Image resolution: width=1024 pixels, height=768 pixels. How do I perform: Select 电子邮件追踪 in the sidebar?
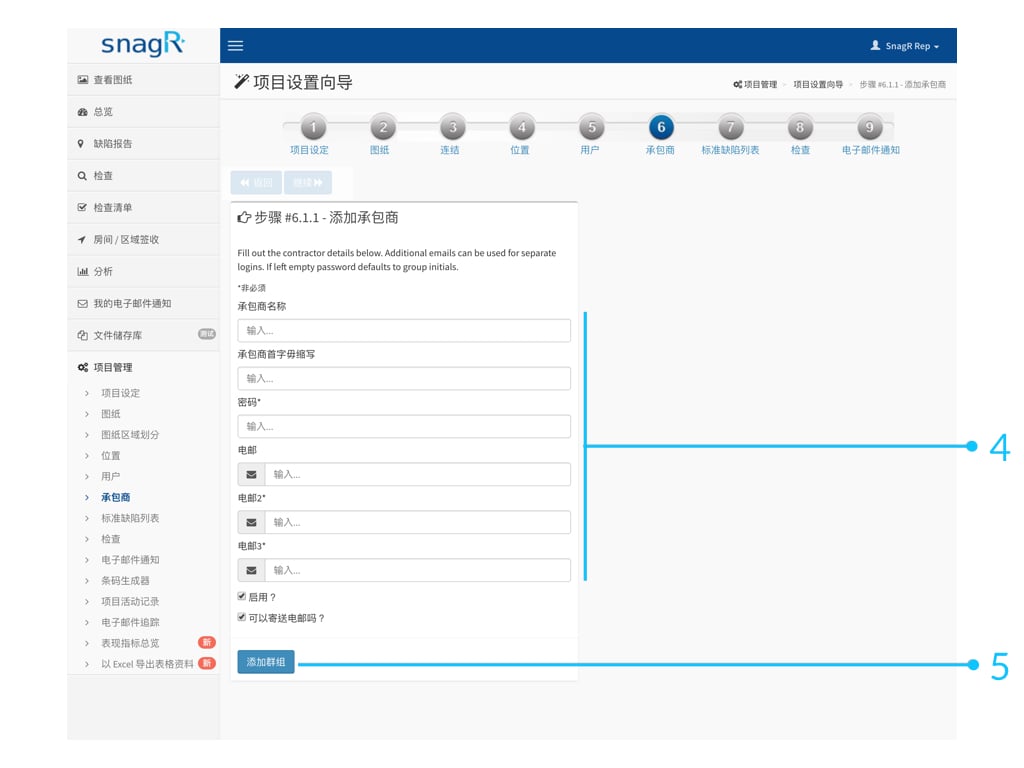click(x=130, y=622)
